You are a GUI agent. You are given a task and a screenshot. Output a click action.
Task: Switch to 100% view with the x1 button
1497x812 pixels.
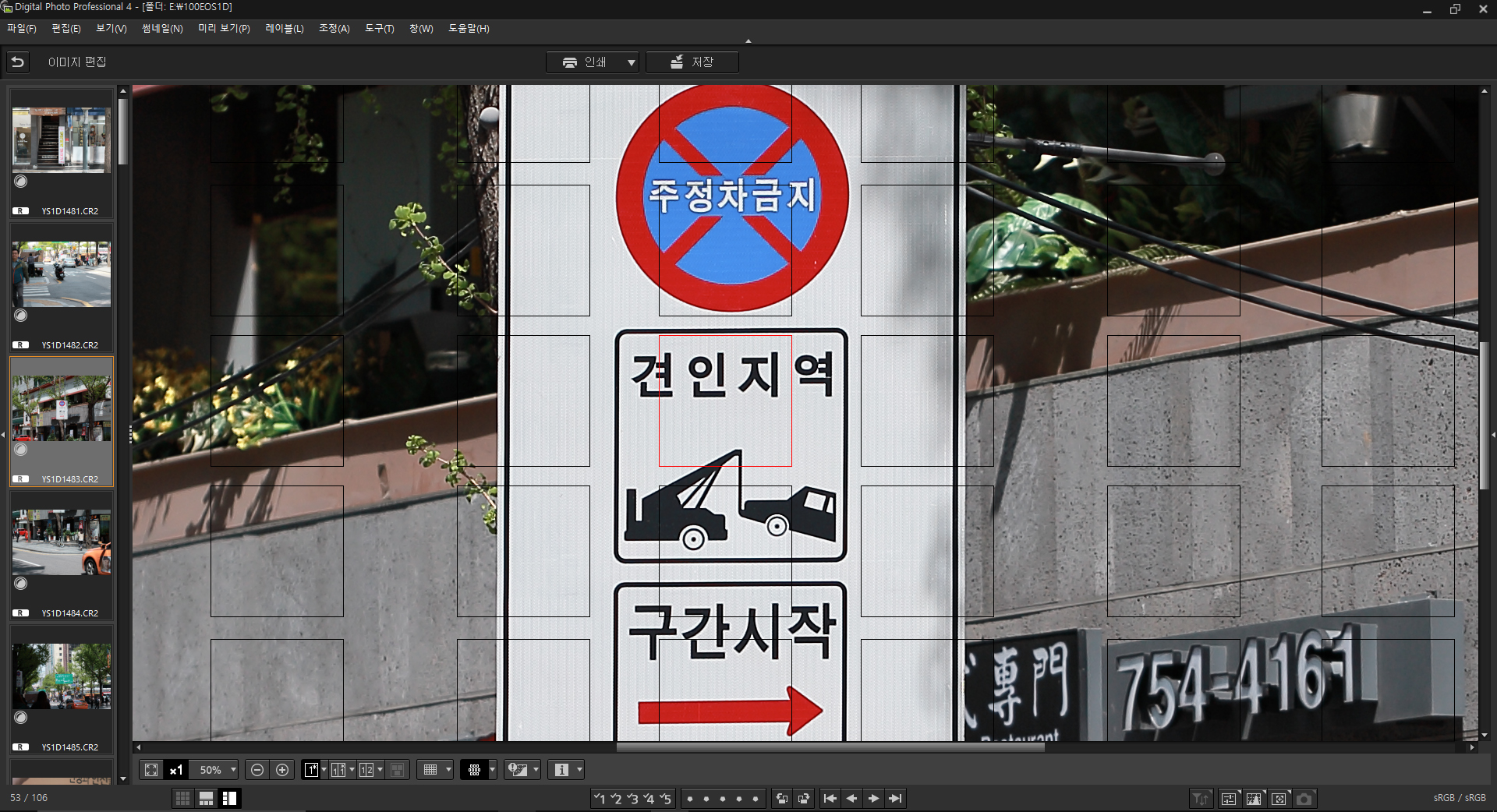176,770
